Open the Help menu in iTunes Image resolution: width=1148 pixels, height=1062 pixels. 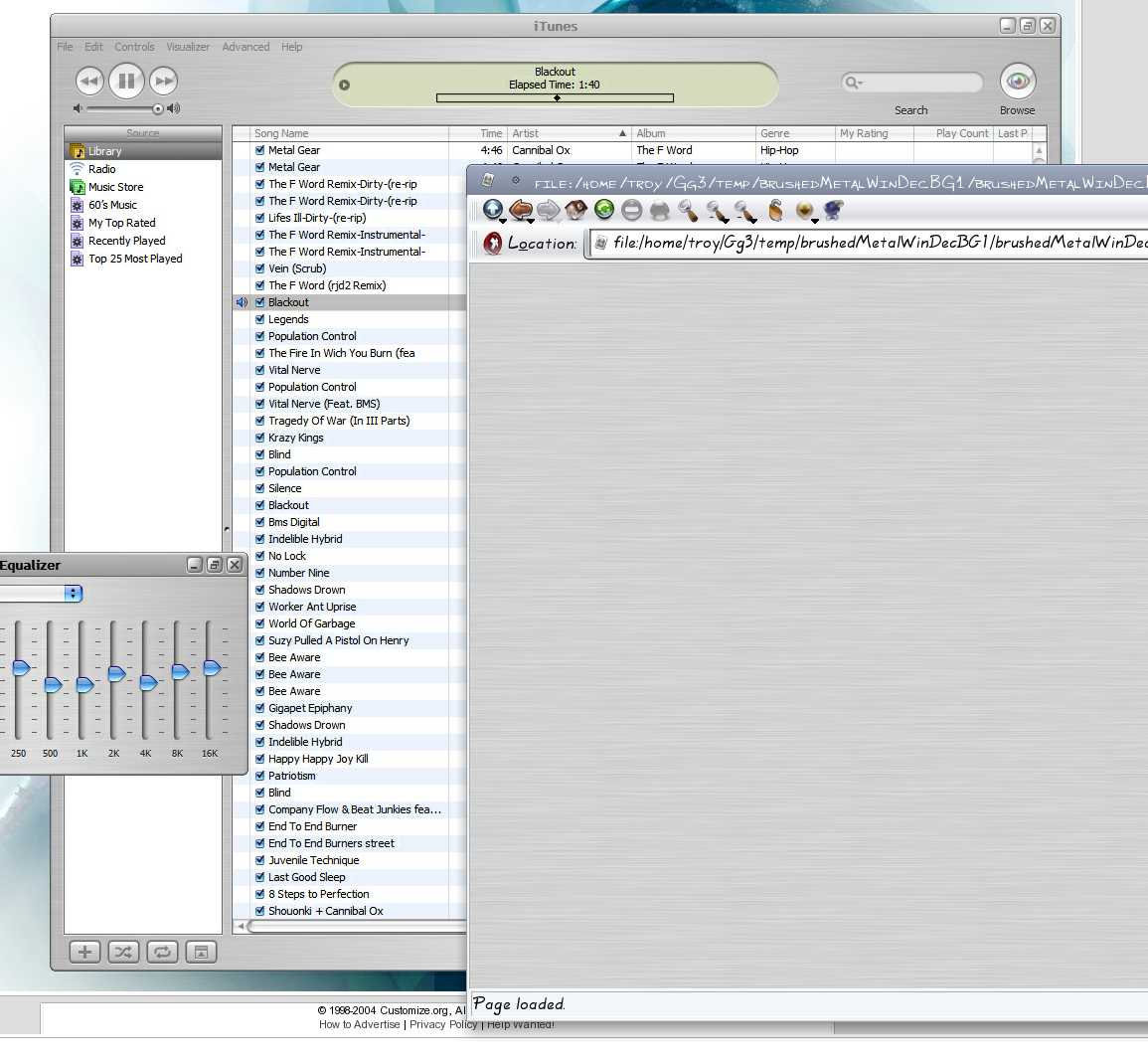(x=291, y=47)
